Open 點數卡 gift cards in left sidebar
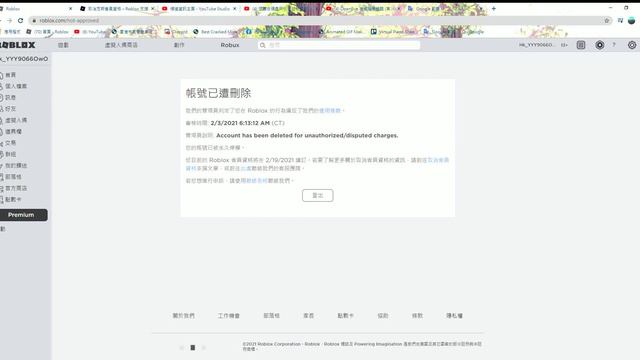The width and height of the screenshot is (640, 360). point(11,199)
